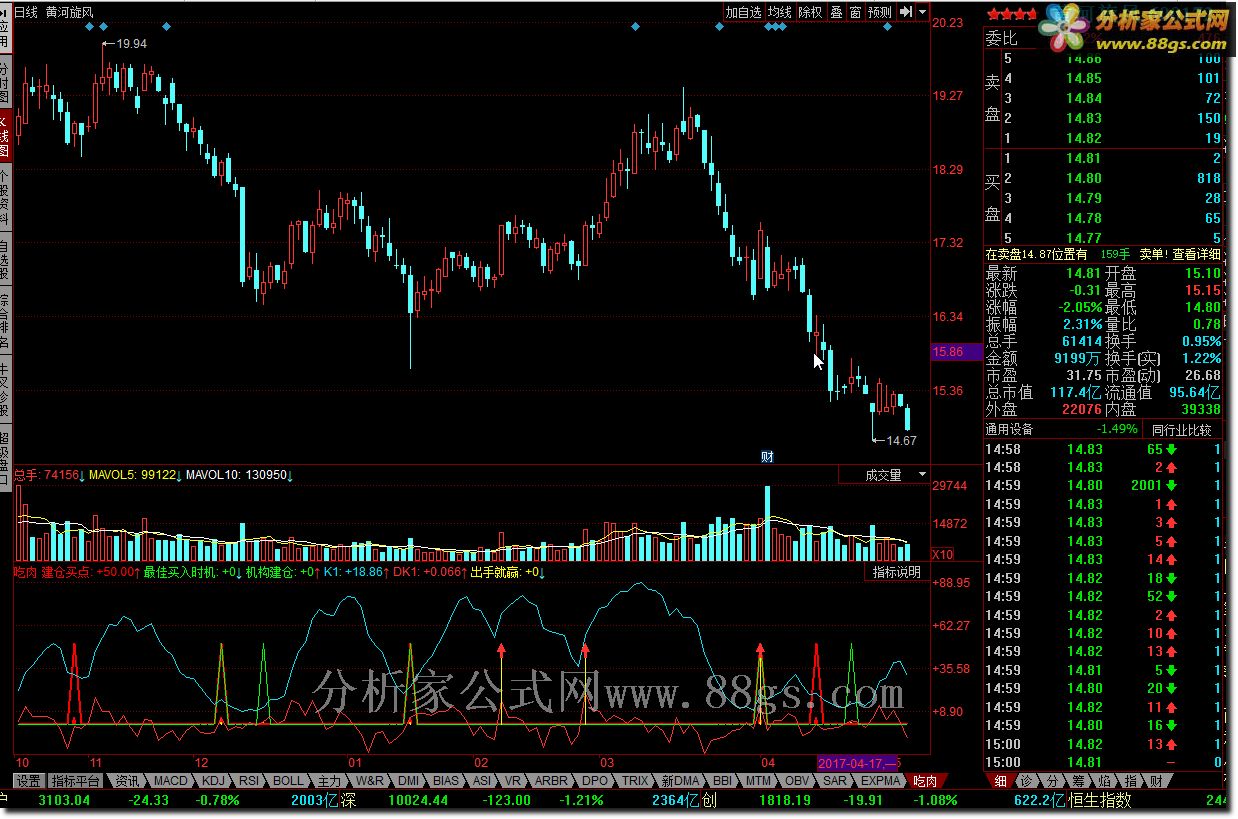Switch indicator to EXPMA
Viewport: 1238px width, 819px height.
(x=880, y=781)
